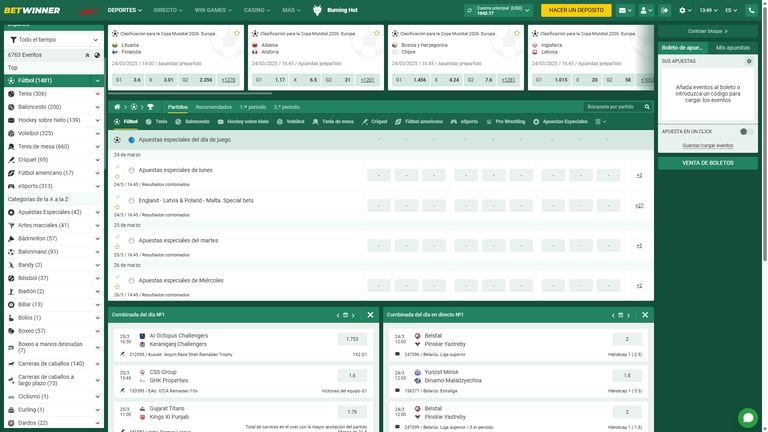The image size is (768, 432).
Task: Star the Apuestas especiales del martes row
Action: pyautogui.click(x=117, y=247)
